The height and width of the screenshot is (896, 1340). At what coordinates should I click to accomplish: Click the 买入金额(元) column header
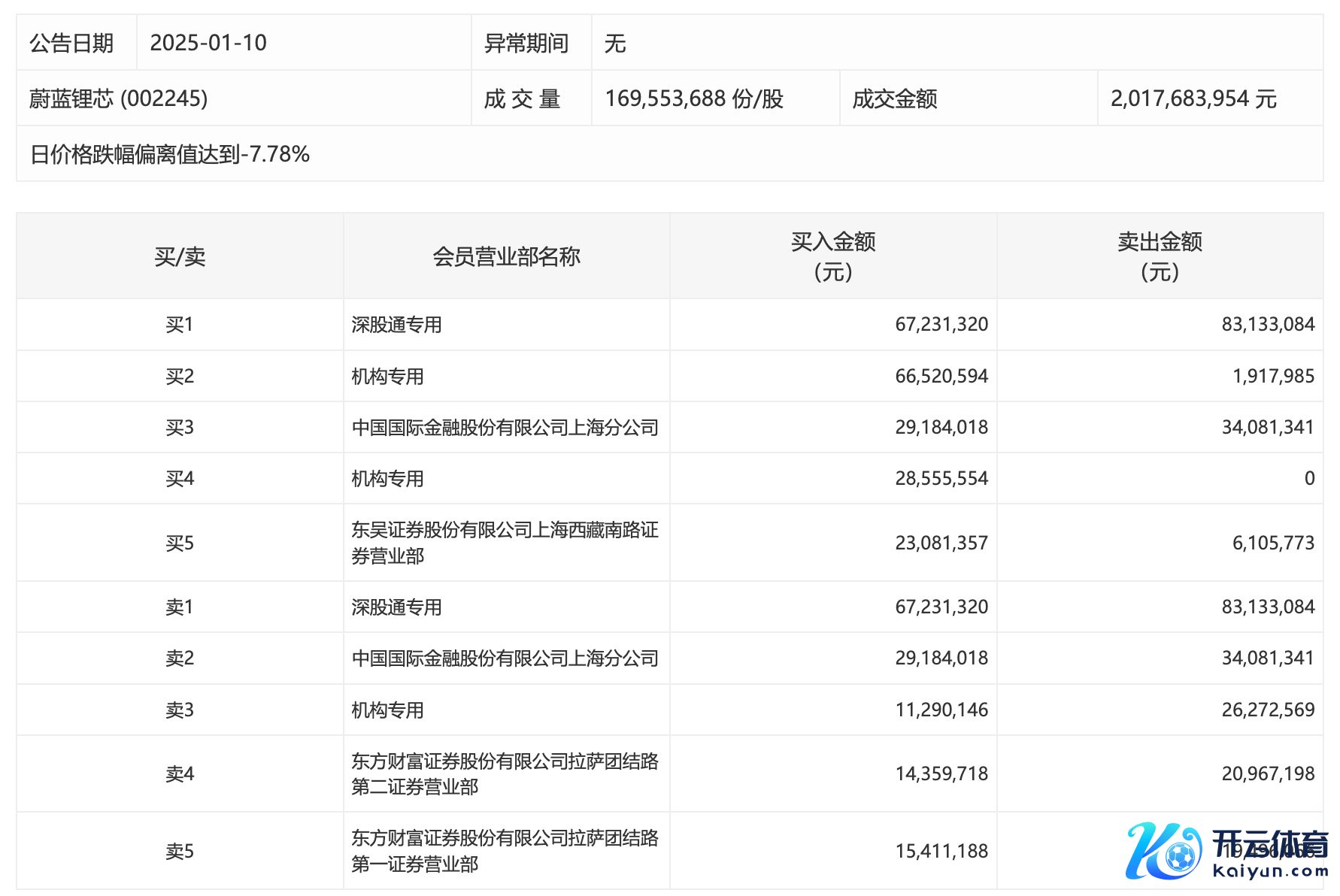[832, 256]
